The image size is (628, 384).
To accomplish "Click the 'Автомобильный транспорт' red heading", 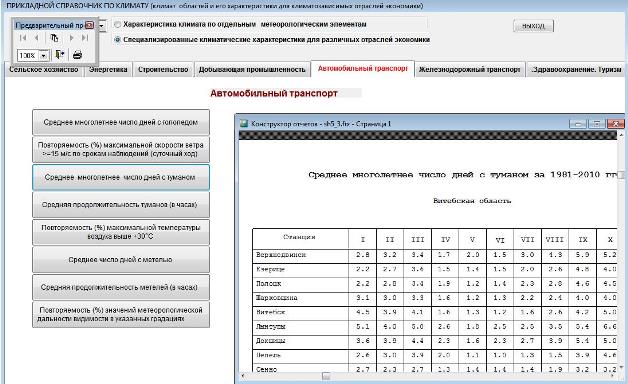I will 274,93.
